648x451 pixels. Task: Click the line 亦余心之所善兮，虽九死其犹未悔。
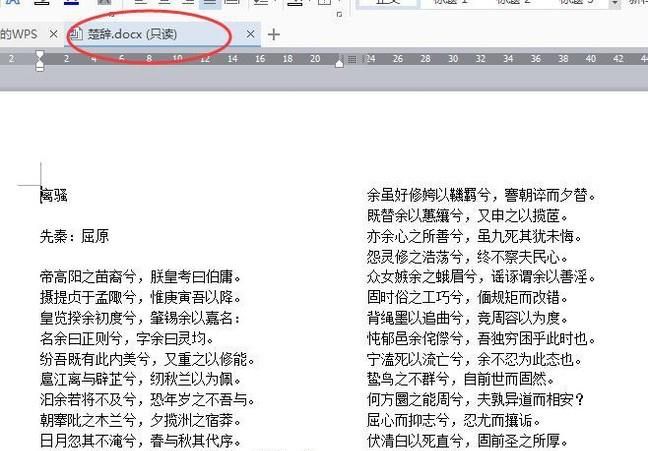(x=474, y=236)
